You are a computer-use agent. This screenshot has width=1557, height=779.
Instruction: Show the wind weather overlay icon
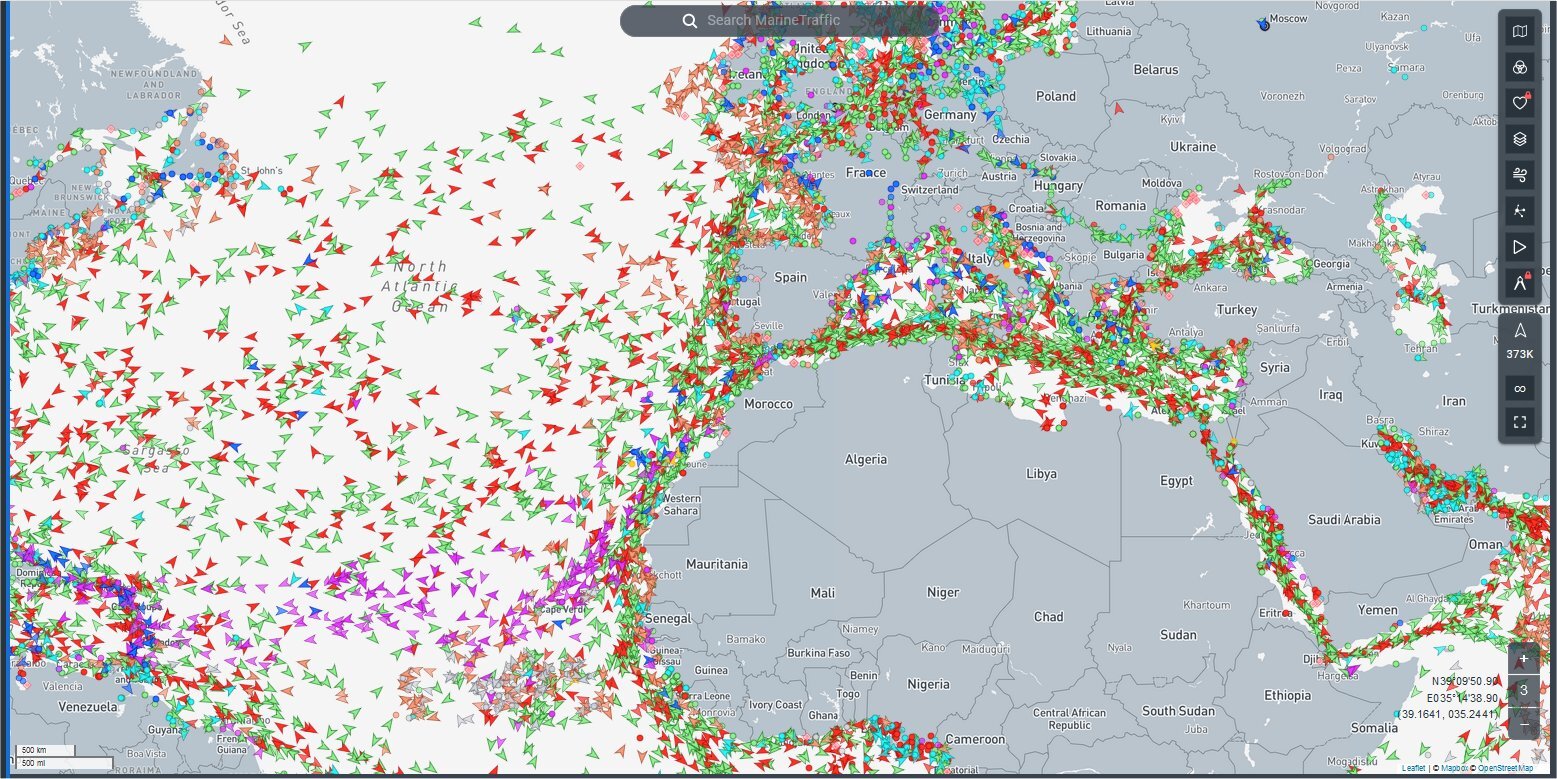[x=1519, y=175]
